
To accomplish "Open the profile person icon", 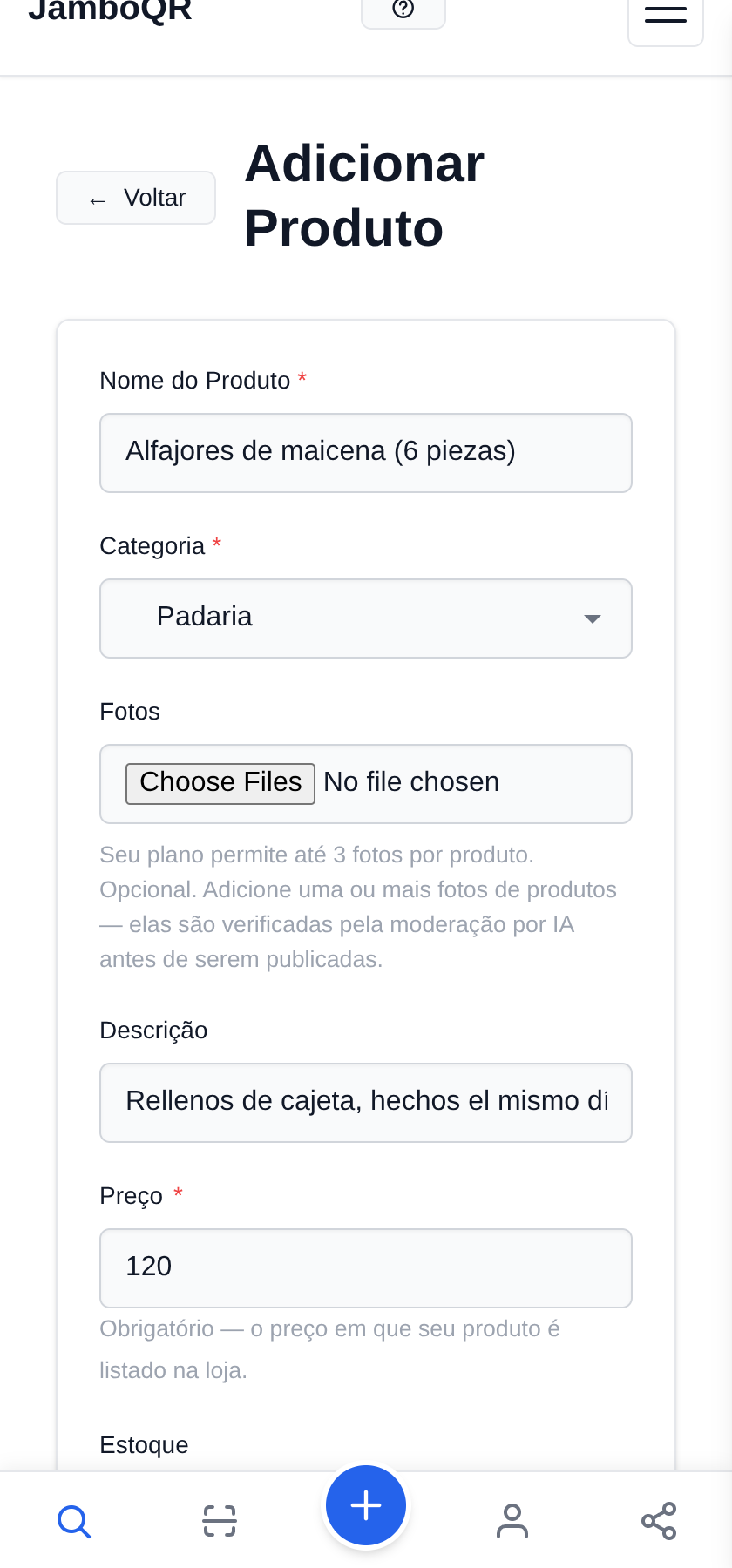I will click(x=512, y=1521).
